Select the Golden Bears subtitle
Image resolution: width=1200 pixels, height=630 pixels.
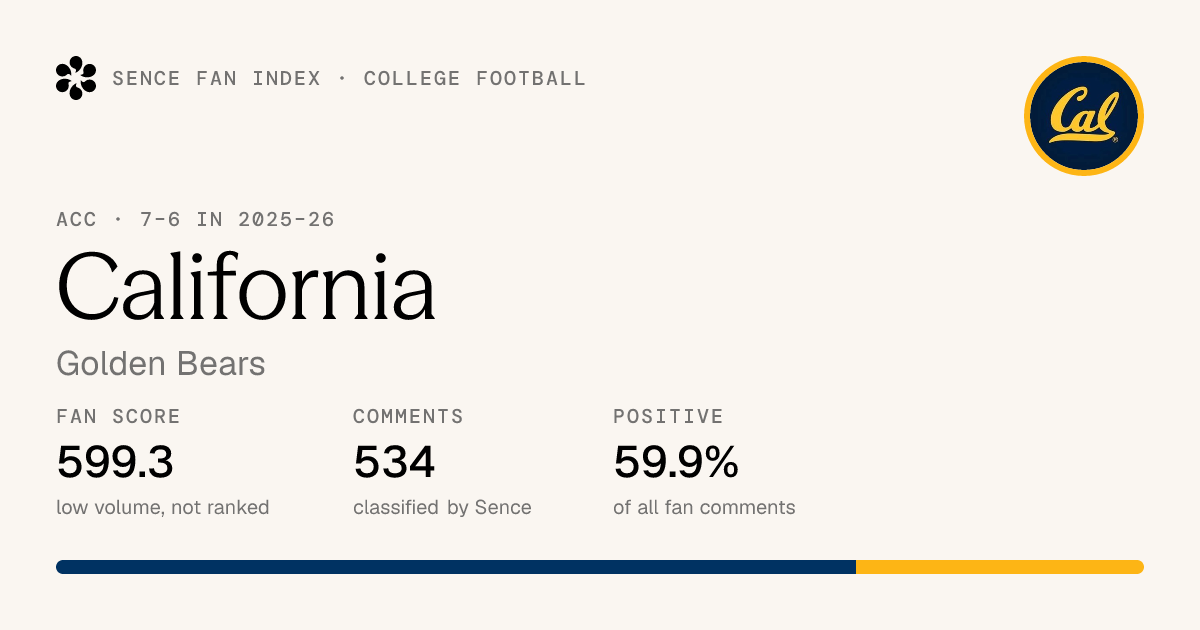tap(161, 363)
